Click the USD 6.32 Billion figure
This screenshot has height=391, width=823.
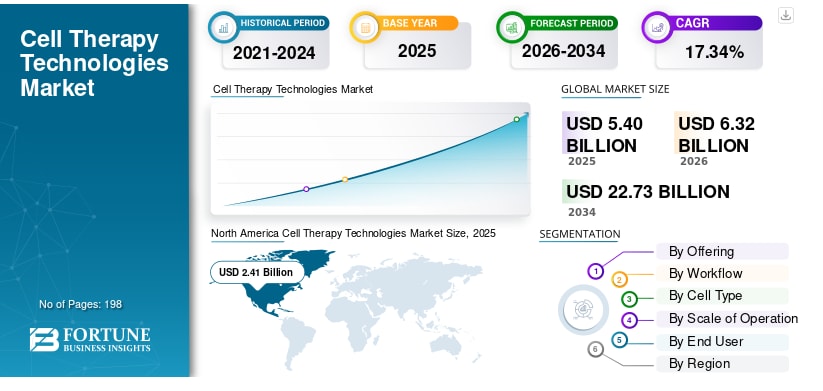716,134
